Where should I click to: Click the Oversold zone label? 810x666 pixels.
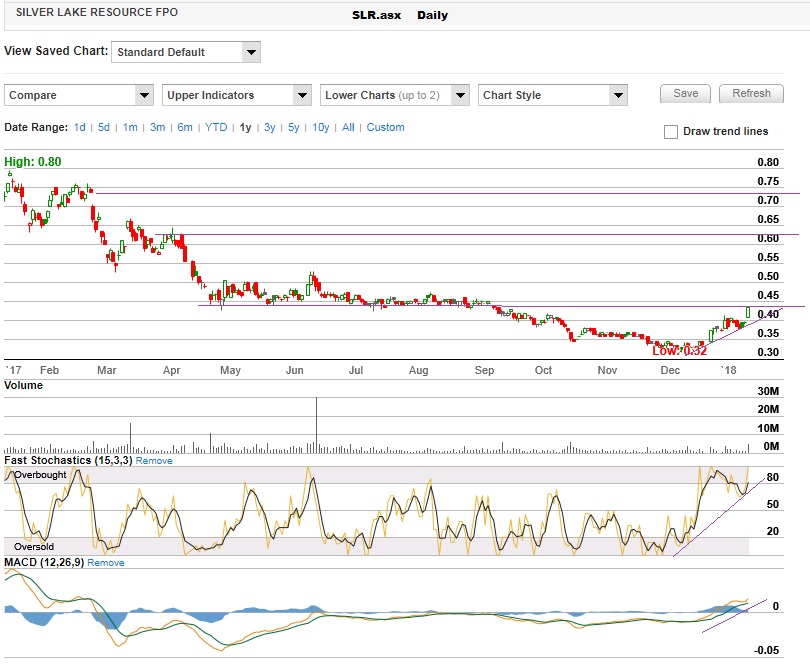pyautogui.click(x=34, y=547)
